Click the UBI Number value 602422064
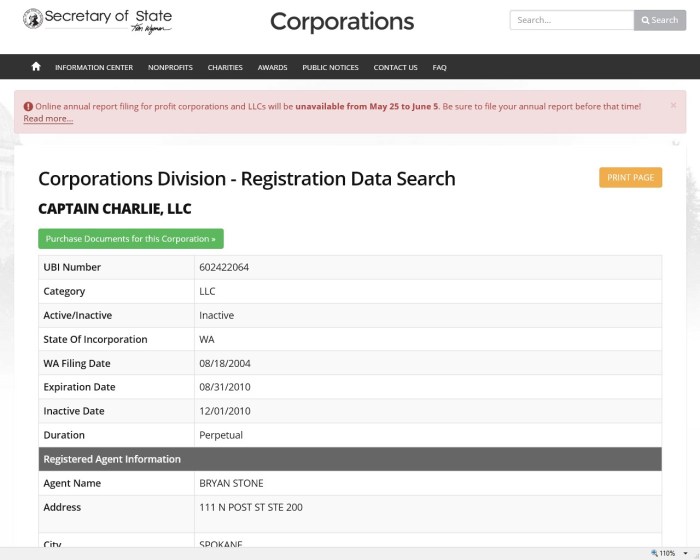Image resolution: width=700 pixels, height=560 pixels. 224,268
